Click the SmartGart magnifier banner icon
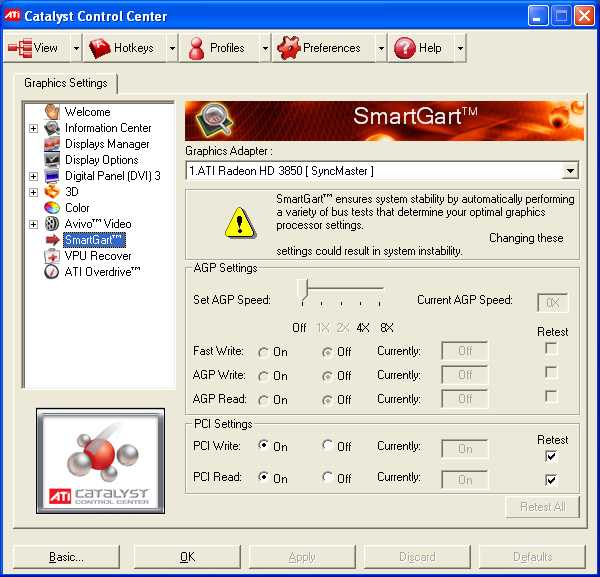The image size is (600, 577). coord(215,120)
